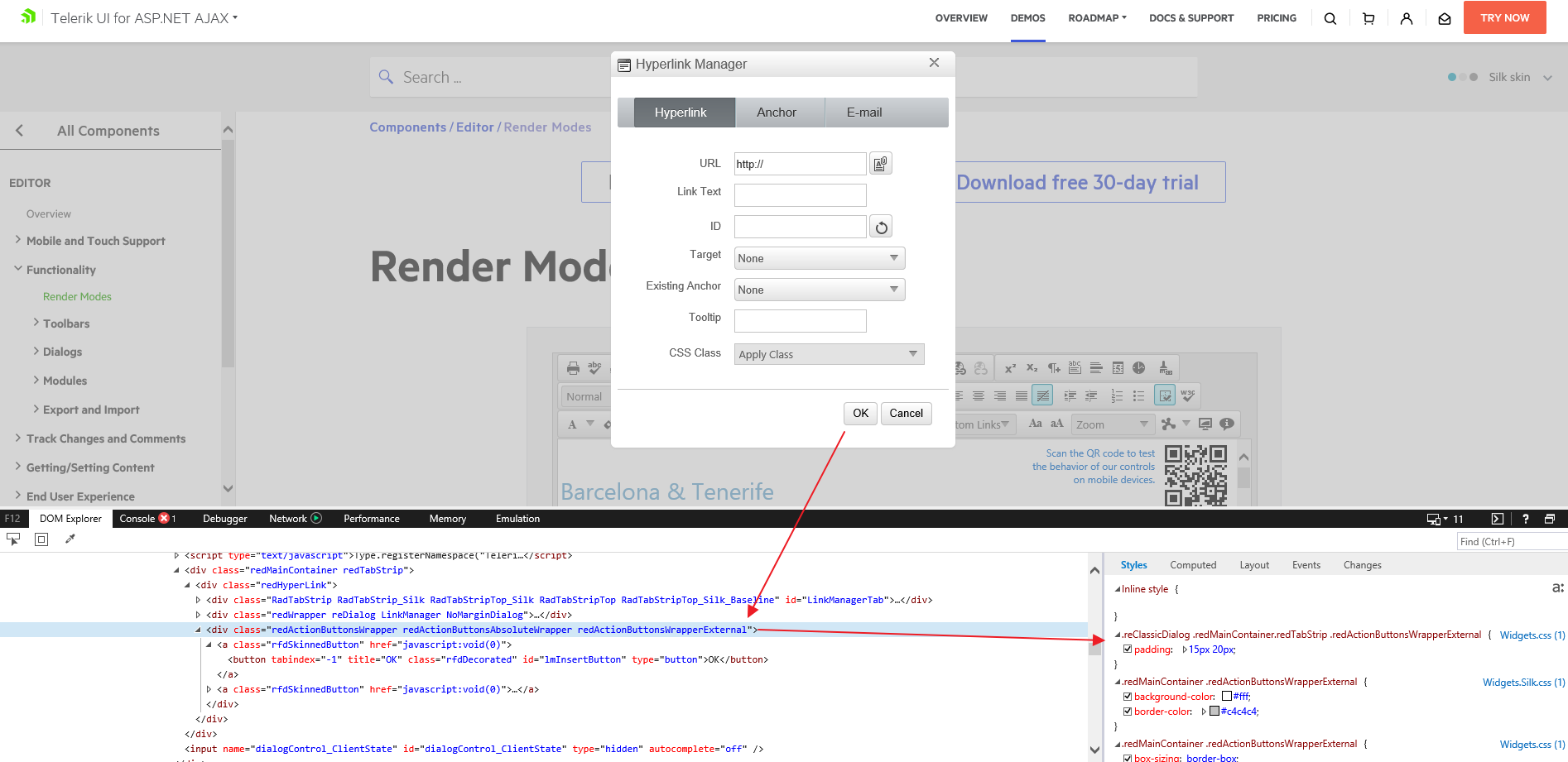Screen dimensions: 1568x762
Task: Click the #c4c4c4 border-color swatch
Action: coord(1214,712)
